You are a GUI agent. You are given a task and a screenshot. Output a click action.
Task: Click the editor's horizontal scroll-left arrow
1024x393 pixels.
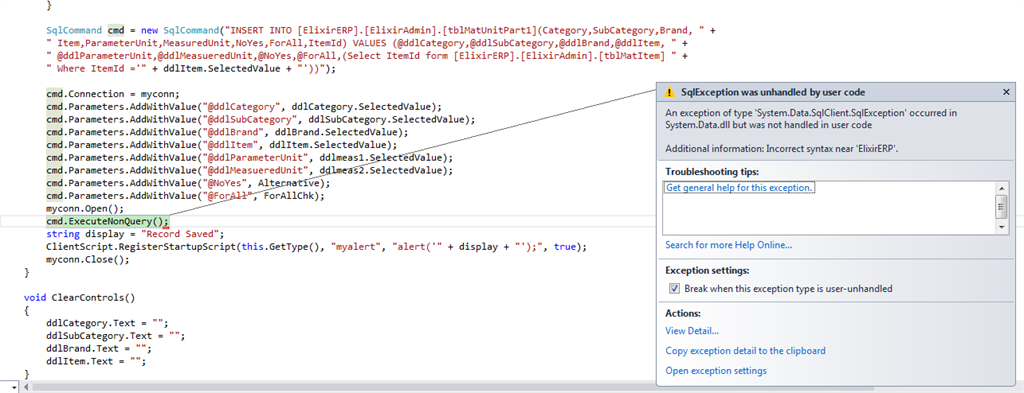tap(27, 387)
